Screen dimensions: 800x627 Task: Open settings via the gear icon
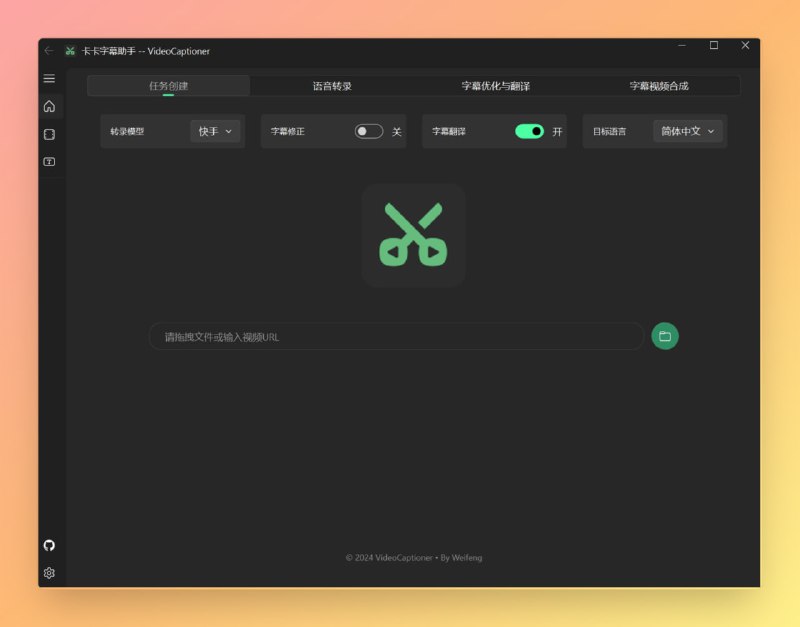tap(49, 573)
